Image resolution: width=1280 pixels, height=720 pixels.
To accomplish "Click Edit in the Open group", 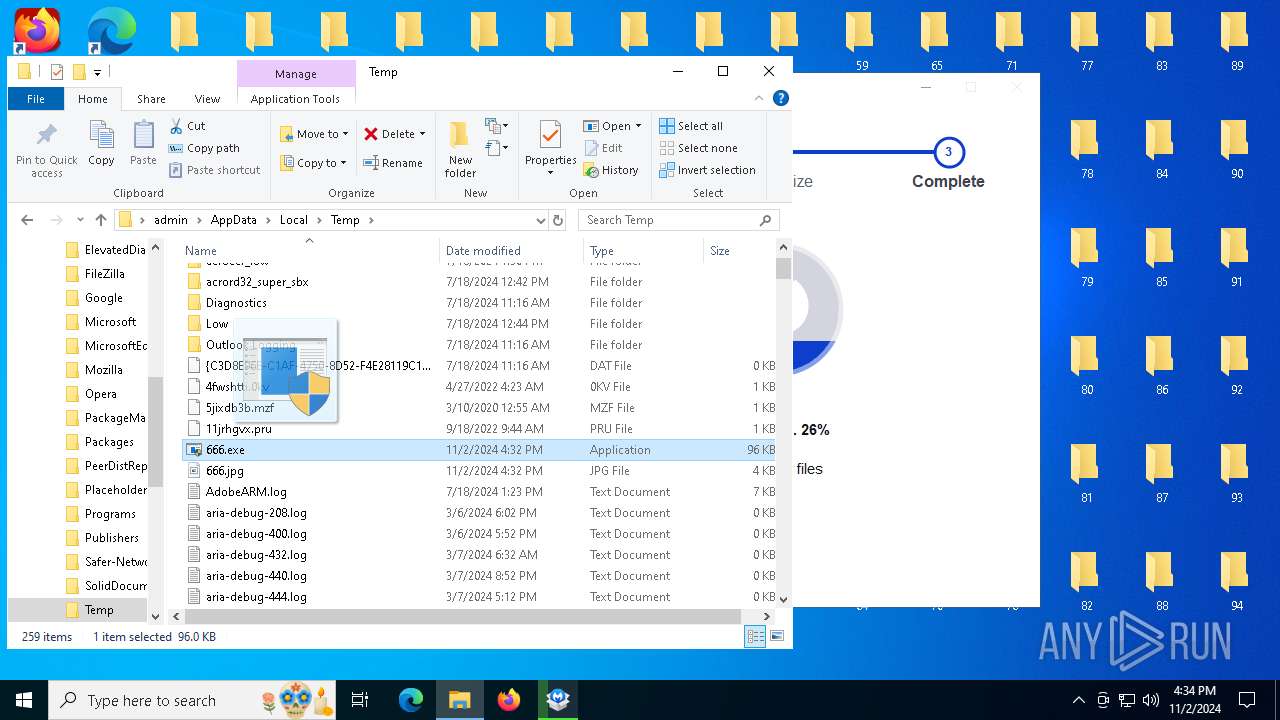I will pos(603,148).
